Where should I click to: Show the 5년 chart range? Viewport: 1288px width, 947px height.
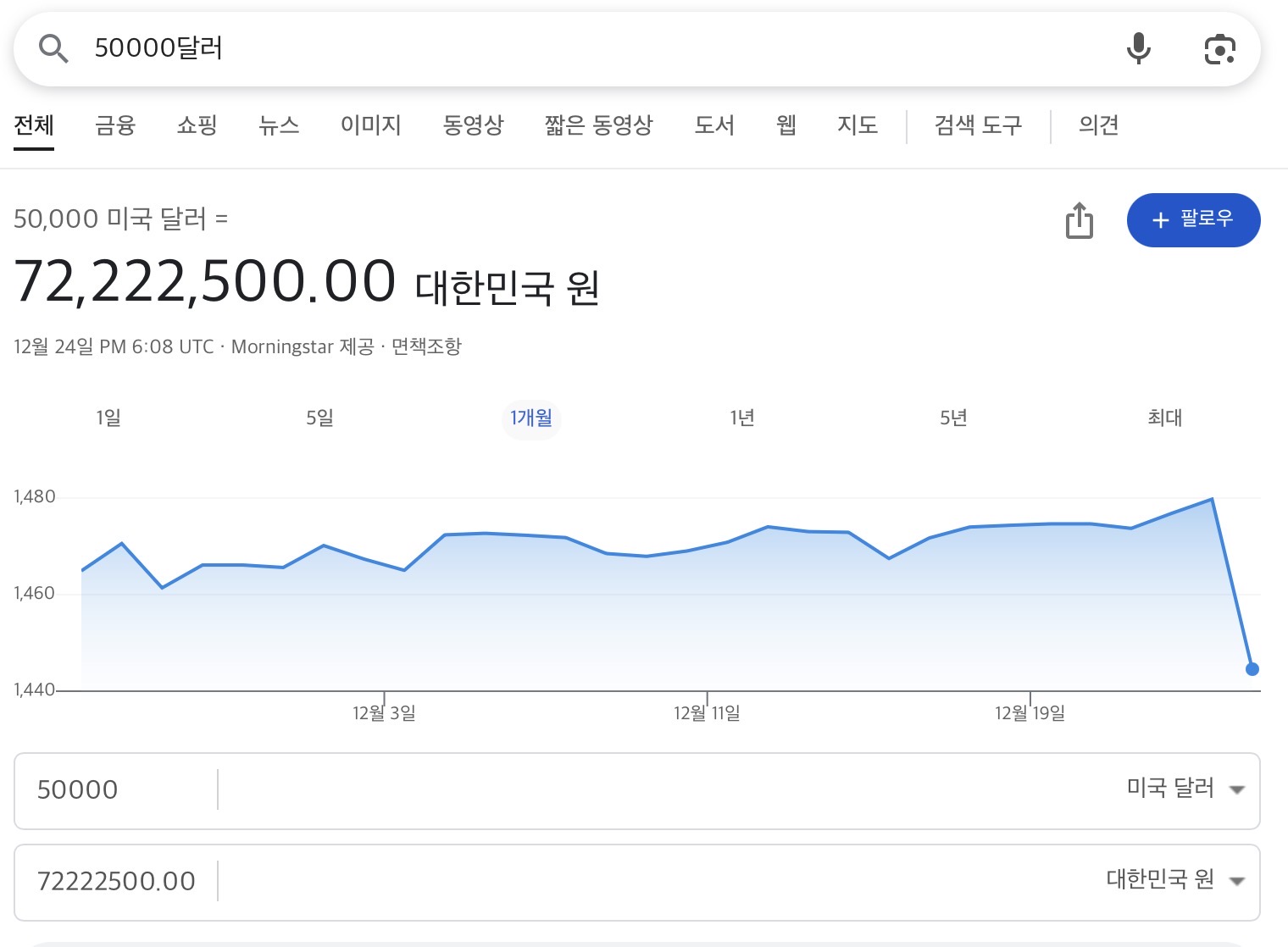[953, 418]
